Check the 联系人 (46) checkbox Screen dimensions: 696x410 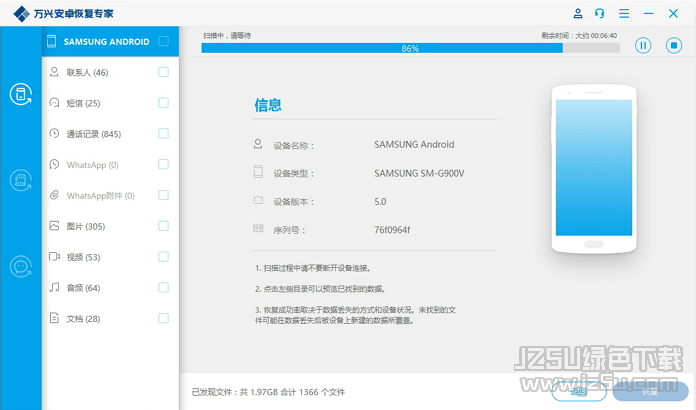pos(163,72)
